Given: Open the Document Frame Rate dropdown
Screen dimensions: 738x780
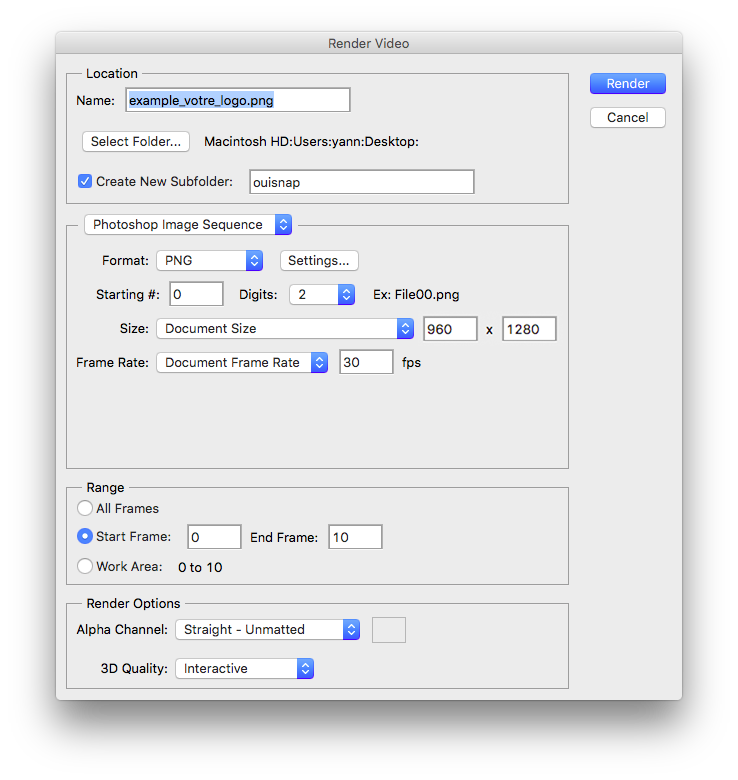Looking at the screenshot, I should [242, 362].
